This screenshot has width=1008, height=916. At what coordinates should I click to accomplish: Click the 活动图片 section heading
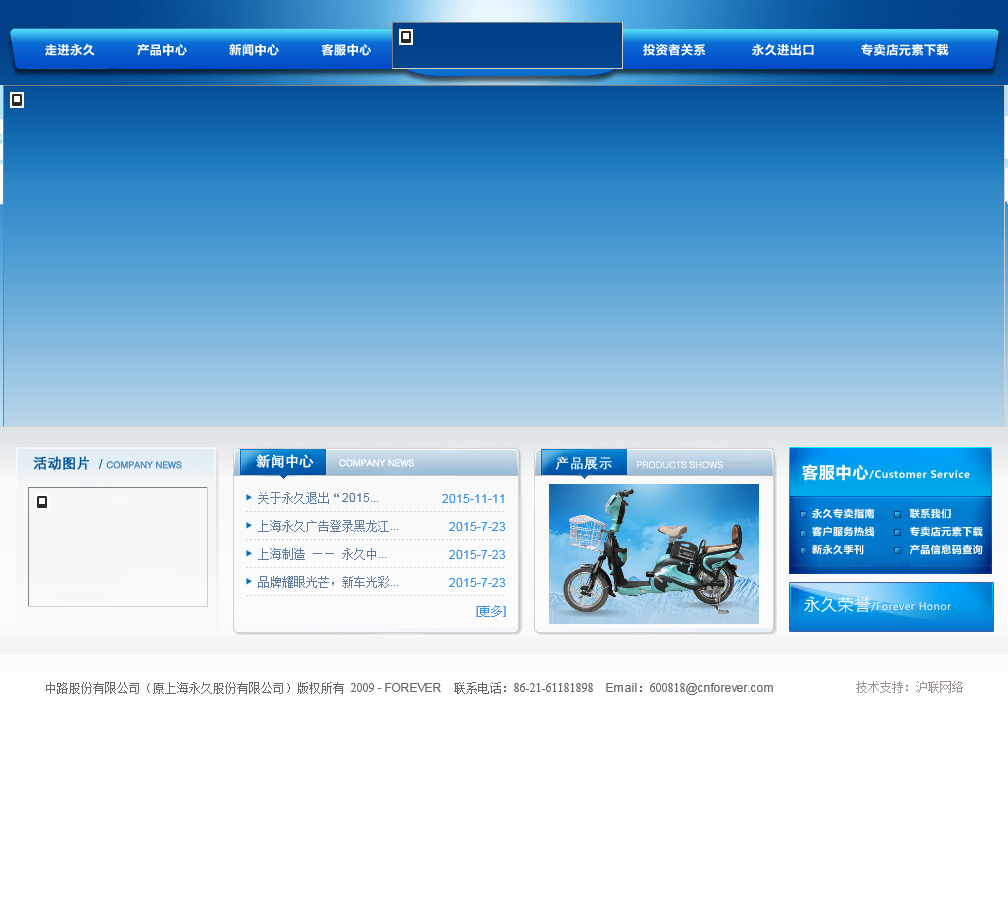(62, 463)
